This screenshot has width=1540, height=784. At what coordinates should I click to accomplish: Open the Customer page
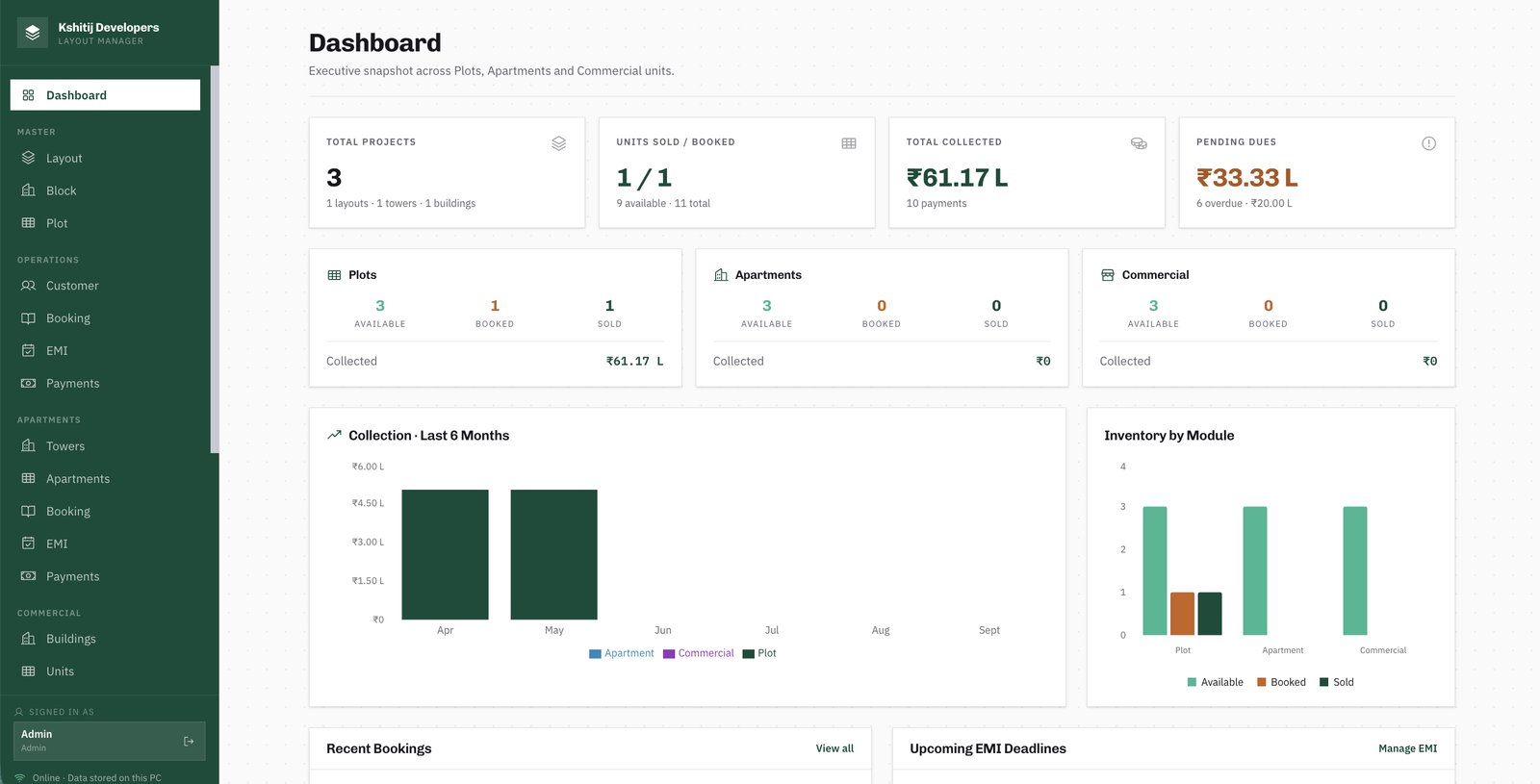coord(105,286)
